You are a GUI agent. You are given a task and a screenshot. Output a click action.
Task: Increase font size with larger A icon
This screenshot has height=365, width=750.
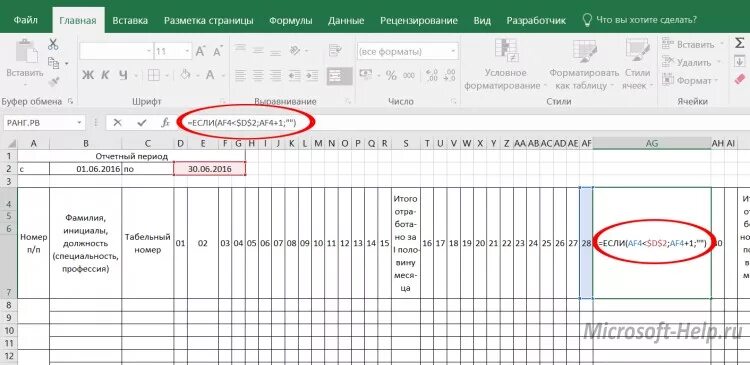(200, 51)
